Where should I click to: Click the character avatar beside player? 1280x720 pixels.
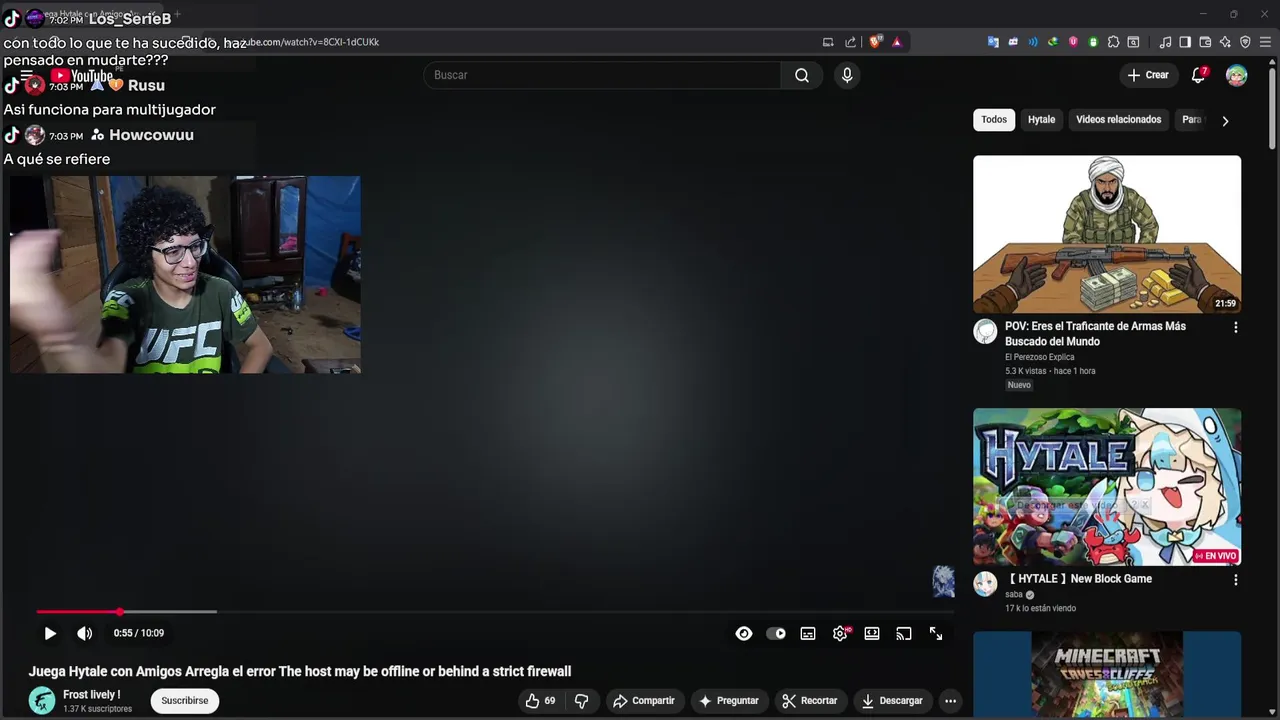tap(943, 581)
